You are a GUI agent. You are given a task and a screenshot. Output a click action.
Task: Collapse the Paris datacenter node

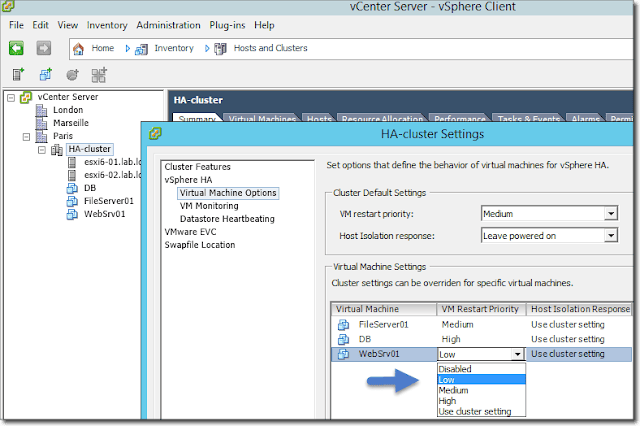(27, 137)
